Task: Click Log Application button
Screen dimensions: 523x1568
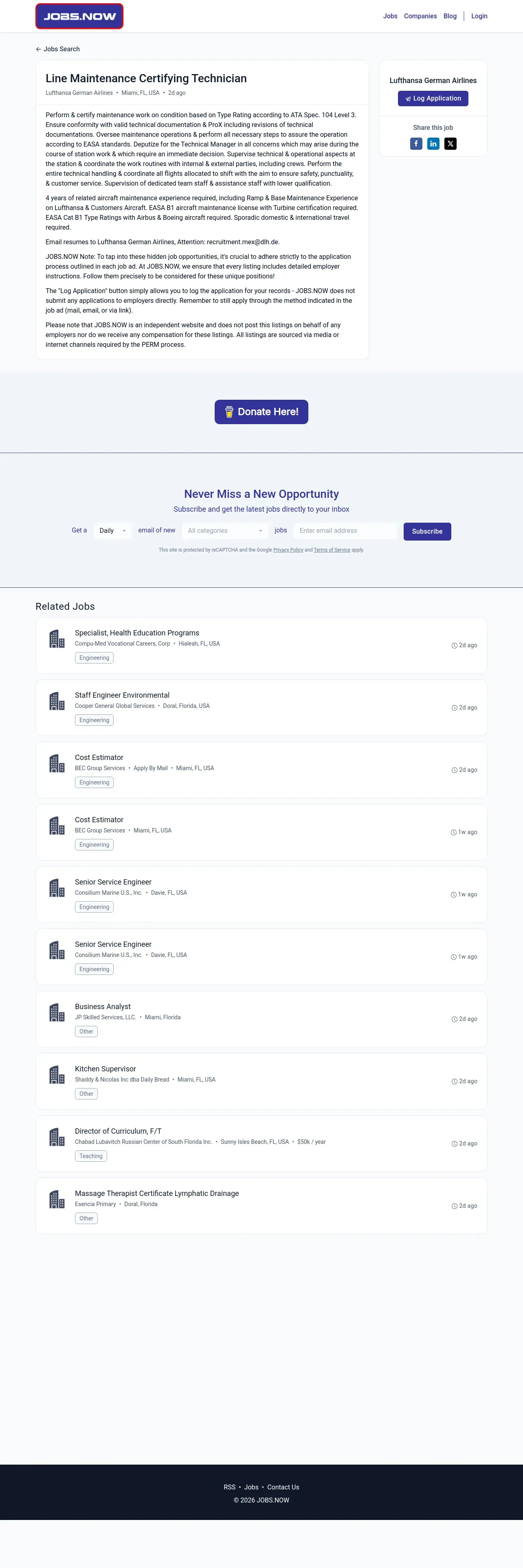Action: [x=433, y=99]
